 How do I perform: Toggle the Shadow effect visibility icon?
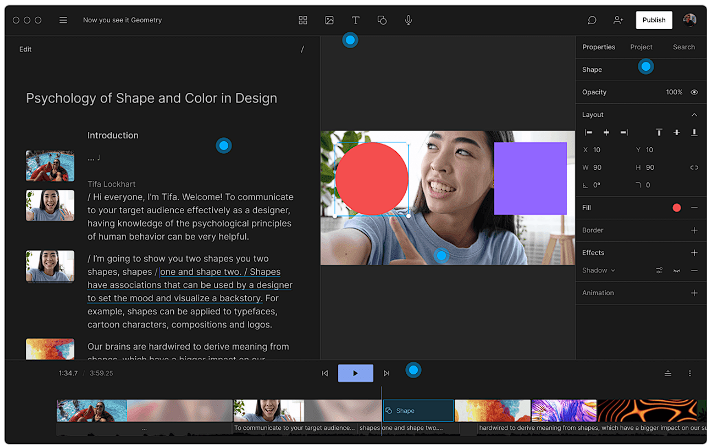[x=677, y=271]
